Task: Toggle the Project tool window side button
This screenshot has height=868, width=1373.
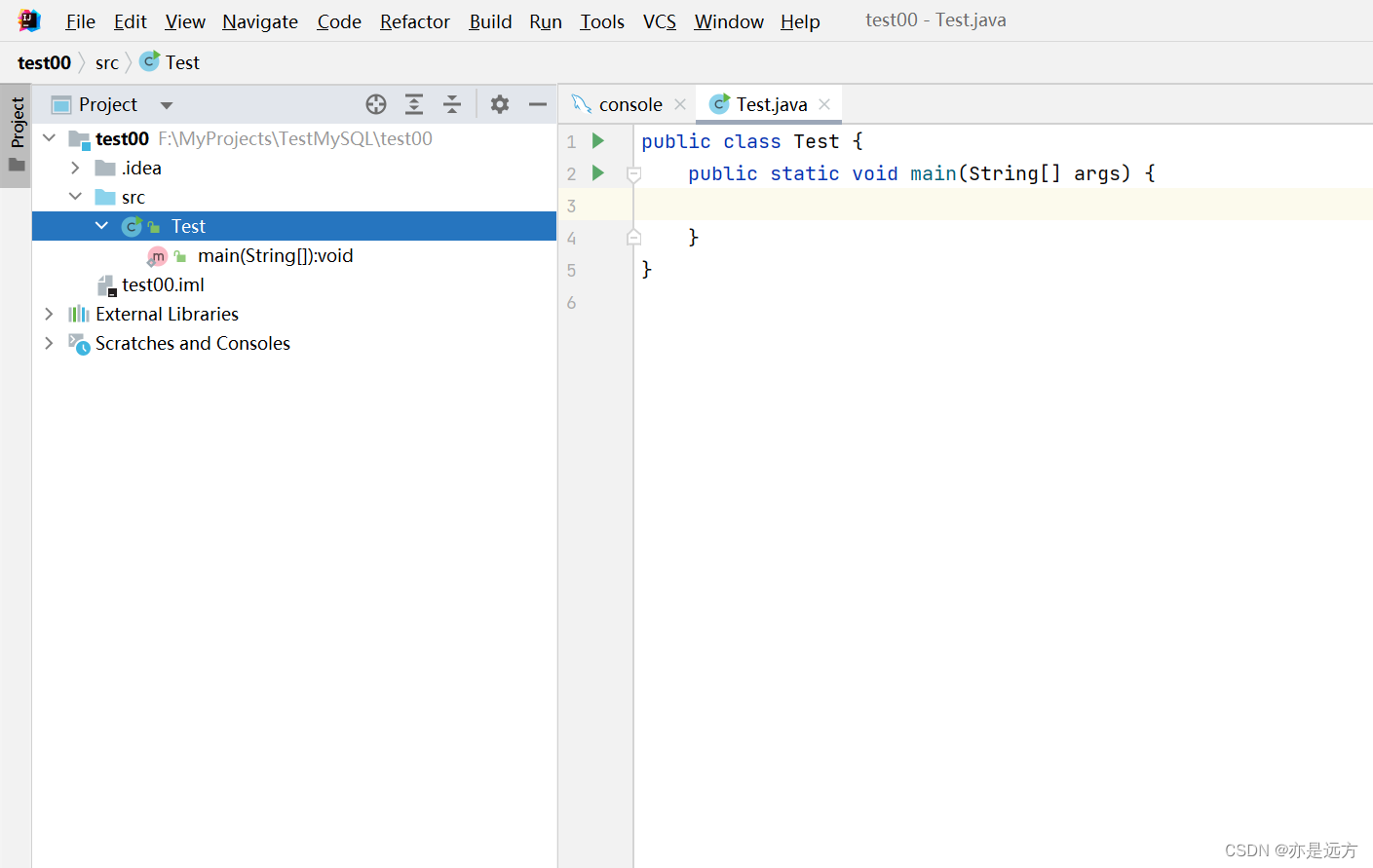Action: pyautogui.click(x=17, y=133)
